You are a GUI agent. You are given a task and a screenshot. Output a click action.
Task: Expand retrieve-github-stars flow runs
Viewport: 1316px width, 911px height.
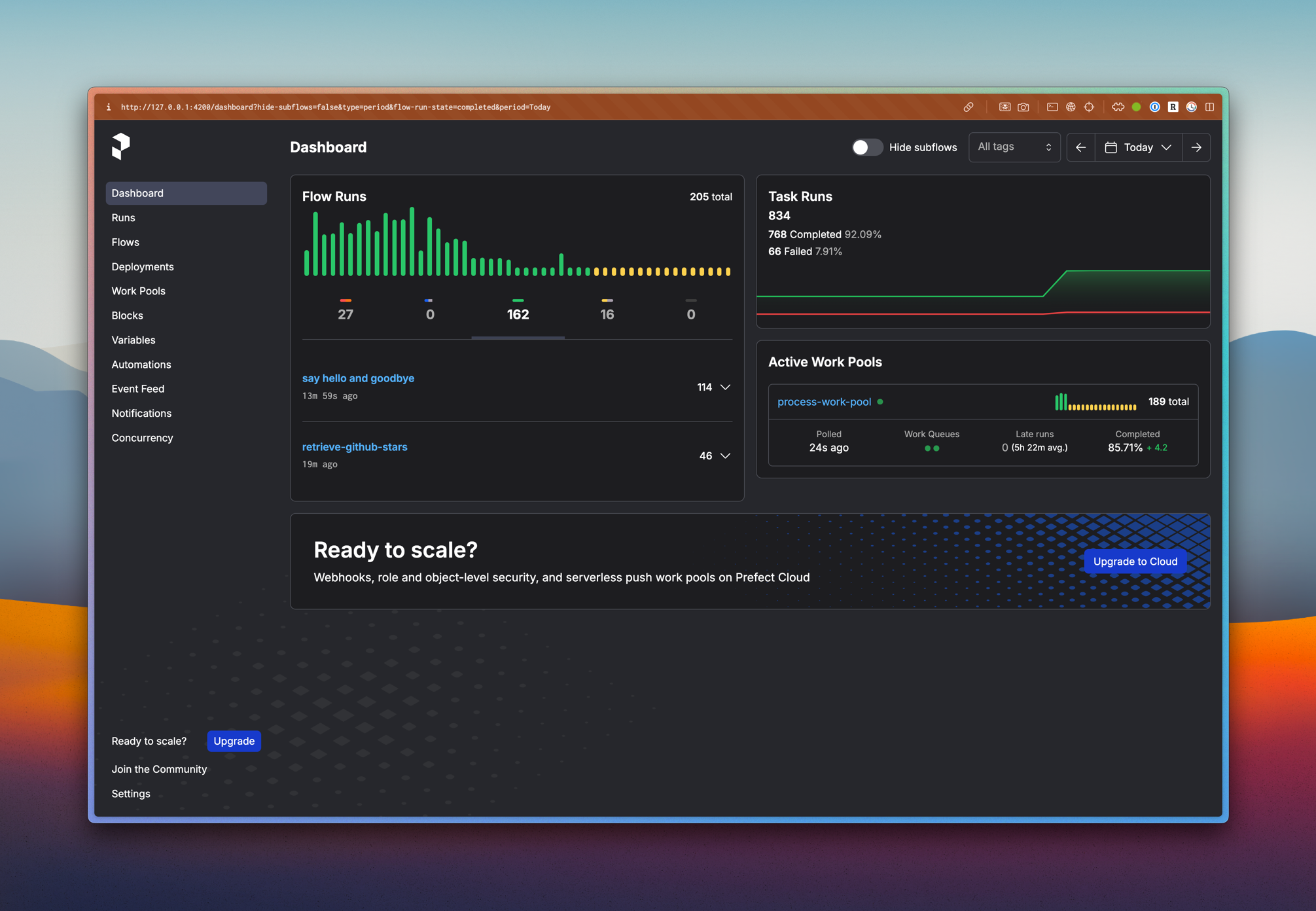point(725,455)
